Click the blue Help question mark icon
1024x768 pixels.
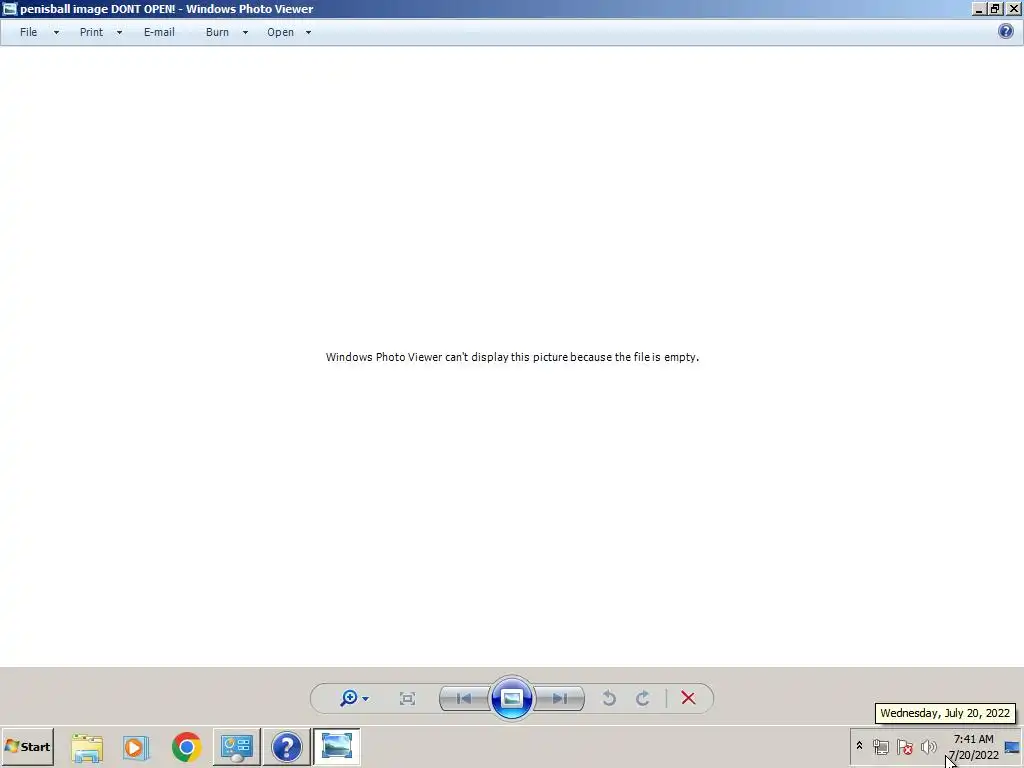point(1006,31)
